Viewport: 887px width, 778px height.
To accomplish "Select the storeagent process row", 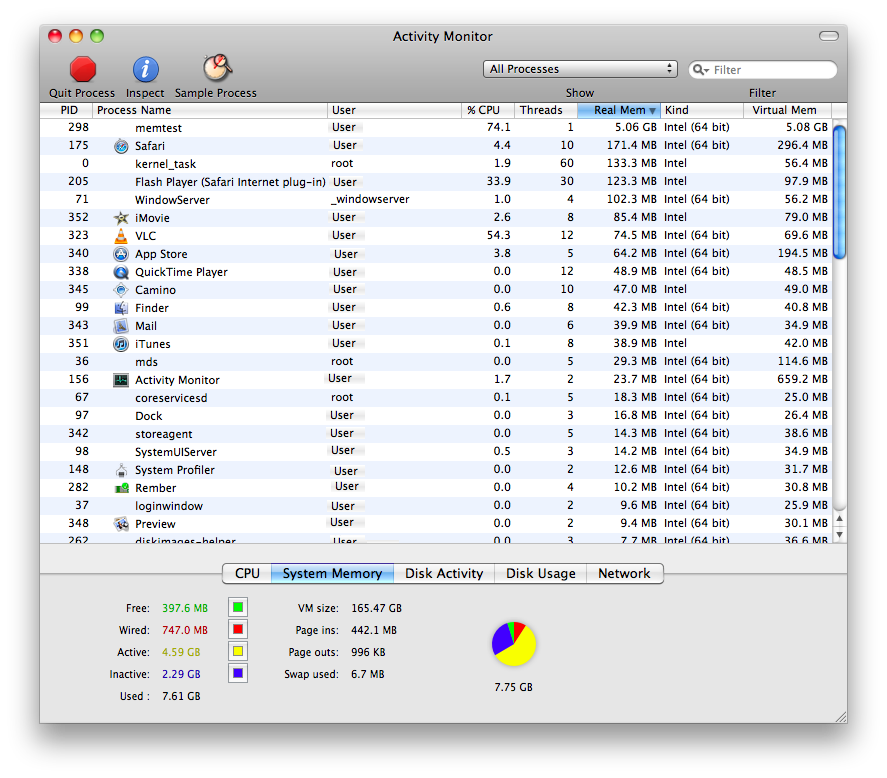I will click(x=436, y=434).
